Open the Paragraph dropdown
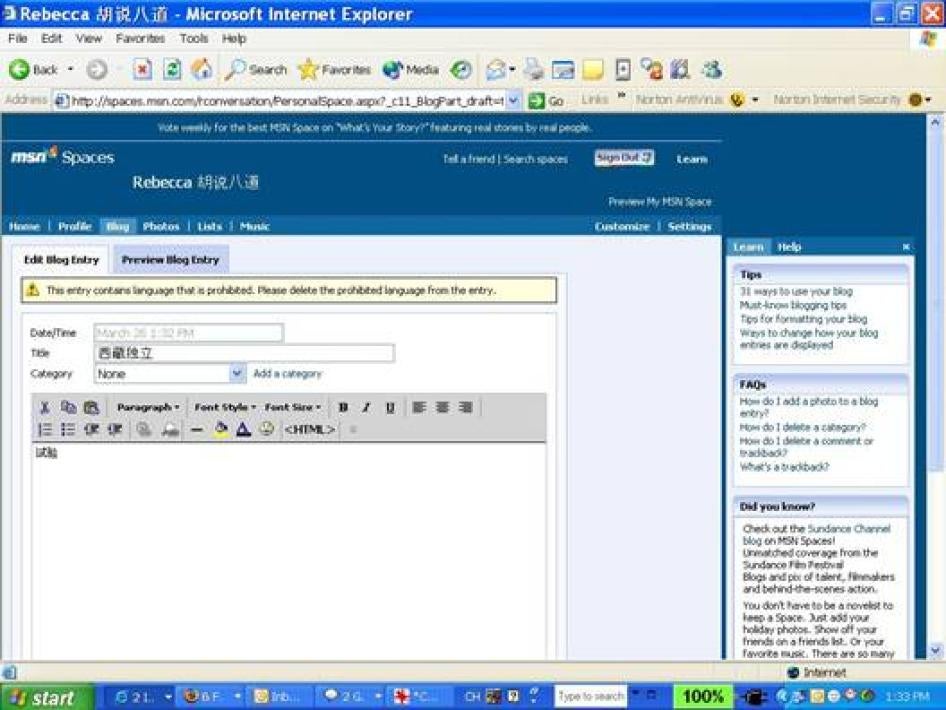The width and height of the screenshot is (946, 710). 148,407
